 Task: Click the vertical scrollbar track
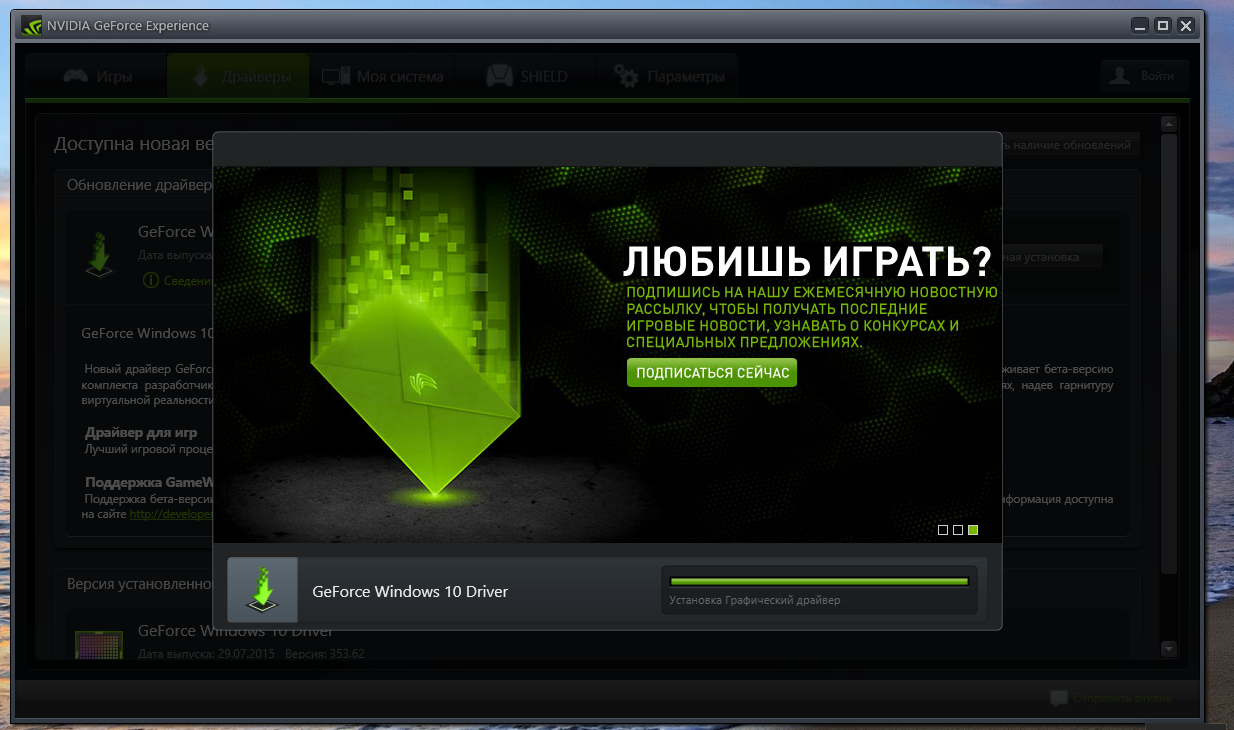(x=1167, y=387)
